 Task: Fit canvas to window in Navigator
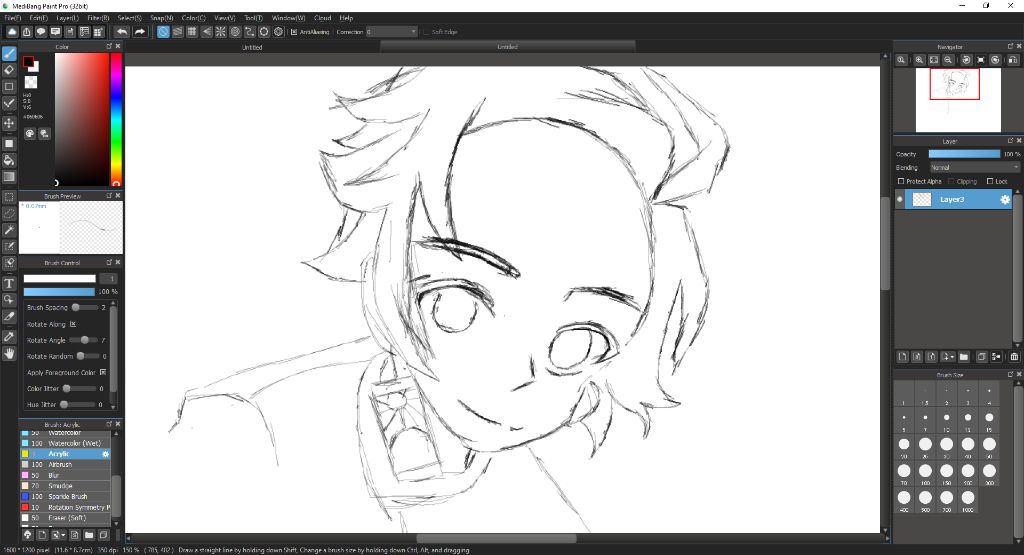934,59
